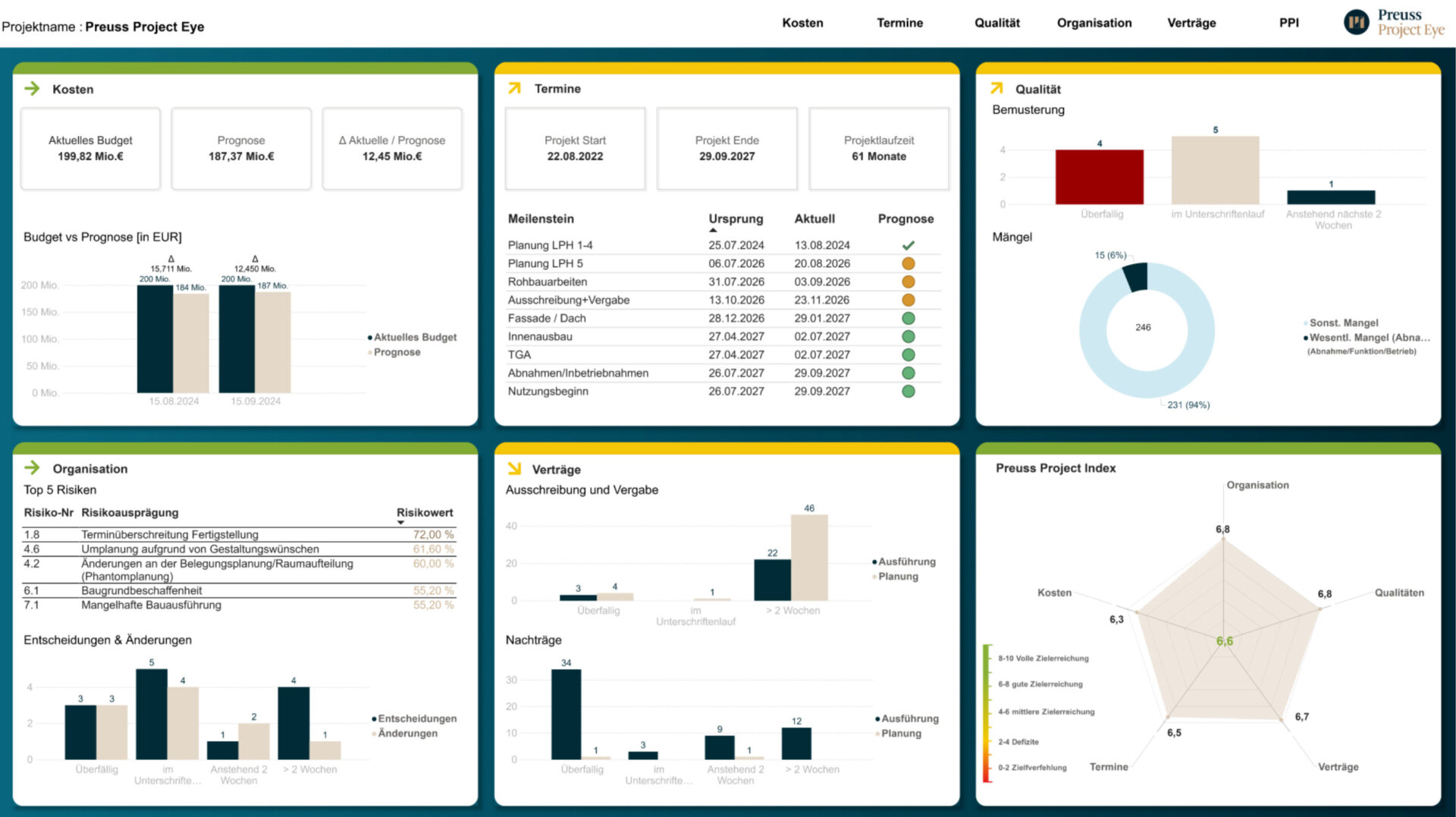Image resolution: width=1456 pixels, height=817 pixels.
Task: Click the yellow up-right arrow beside Termine heading
Action: click(514, 88)
